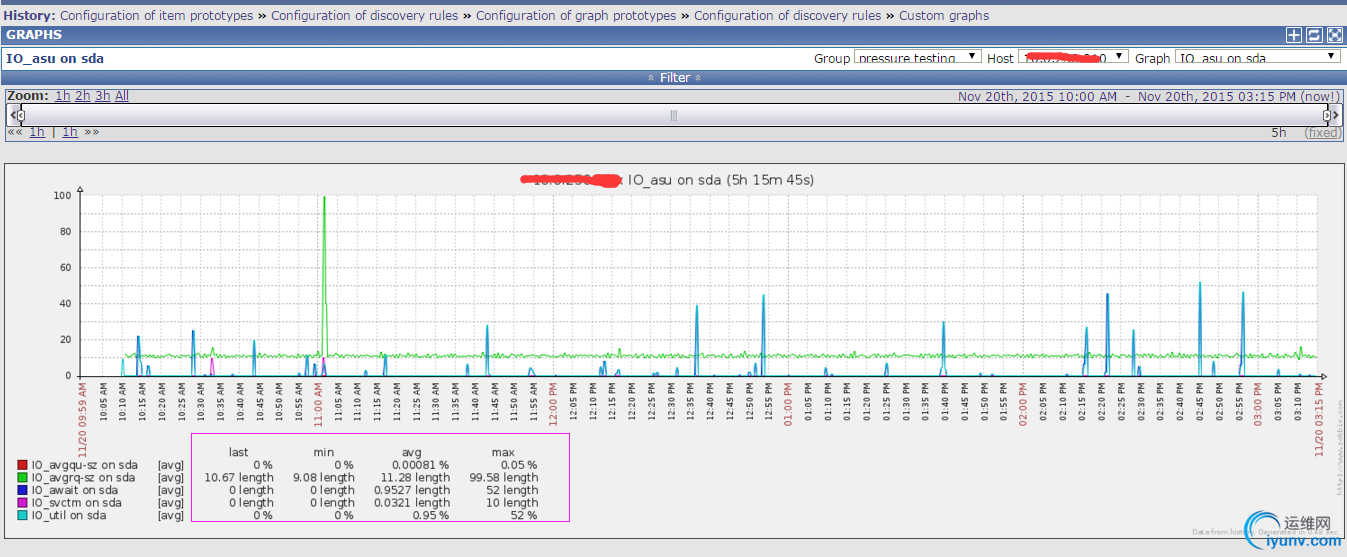Click the green IO_avgrq-sz legend color swatch
Image resolution: width=1347 pixels, height=557 pixels.
click(x=22, y=478)
